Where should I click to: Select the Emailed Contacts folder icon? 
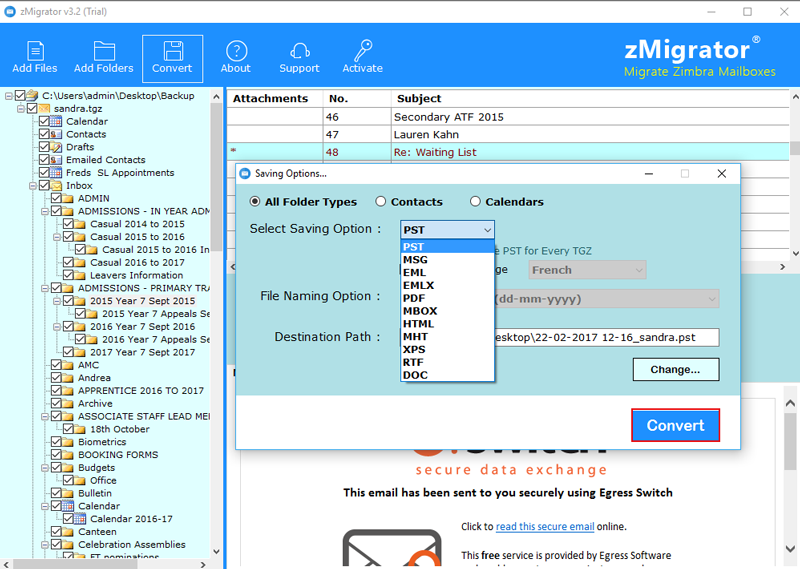[x=56, y=160]
